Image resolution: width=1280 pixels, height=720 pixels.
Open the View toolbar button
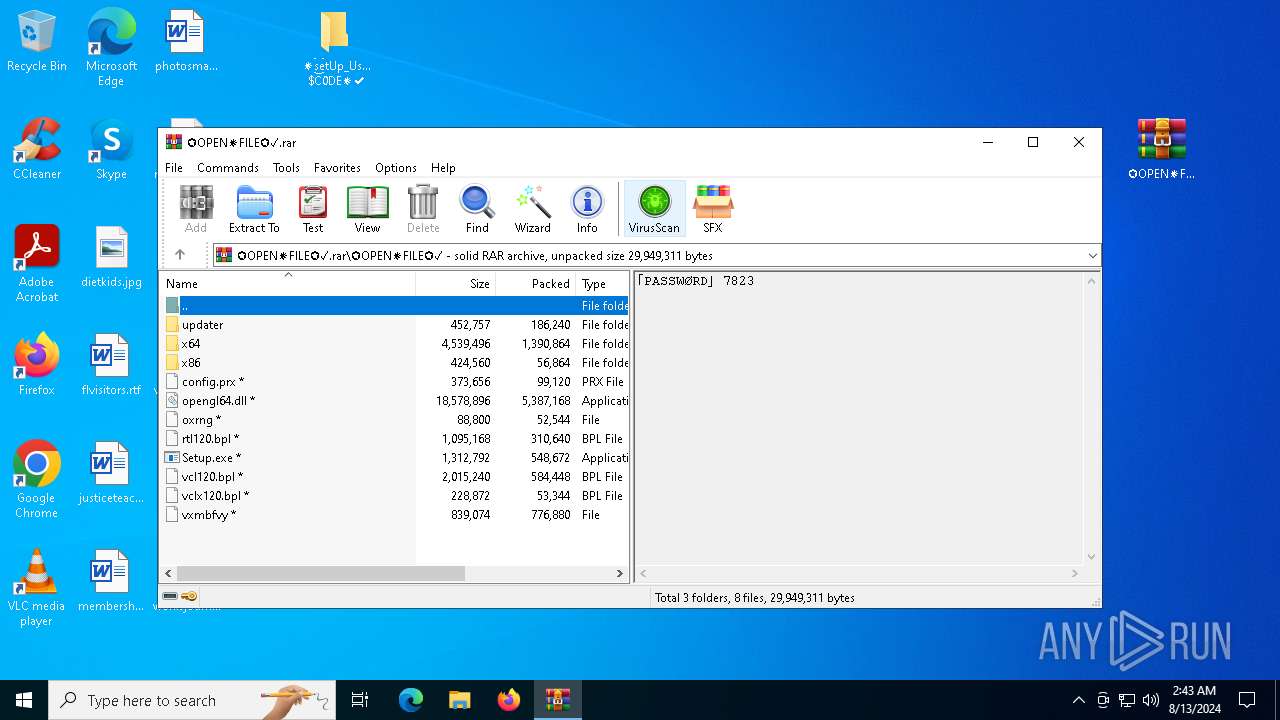pyautogui.click(x=367, y=210)
